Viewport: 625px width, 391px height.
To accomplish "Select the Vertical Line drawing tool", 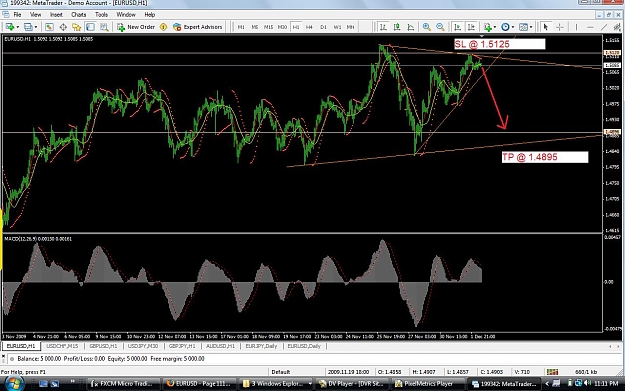I will click(576, 27).
